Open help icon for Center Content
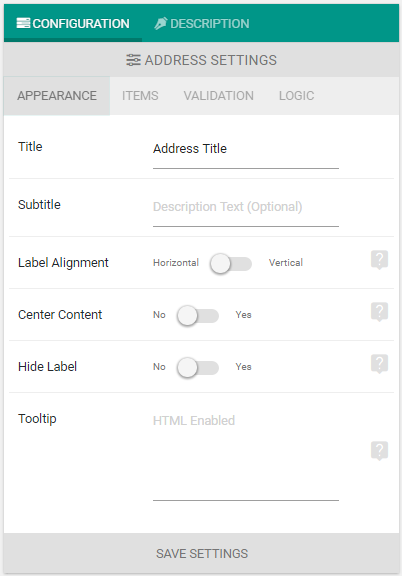The width and height of the screenshot is (402, 576). click(x=380, y=312)
